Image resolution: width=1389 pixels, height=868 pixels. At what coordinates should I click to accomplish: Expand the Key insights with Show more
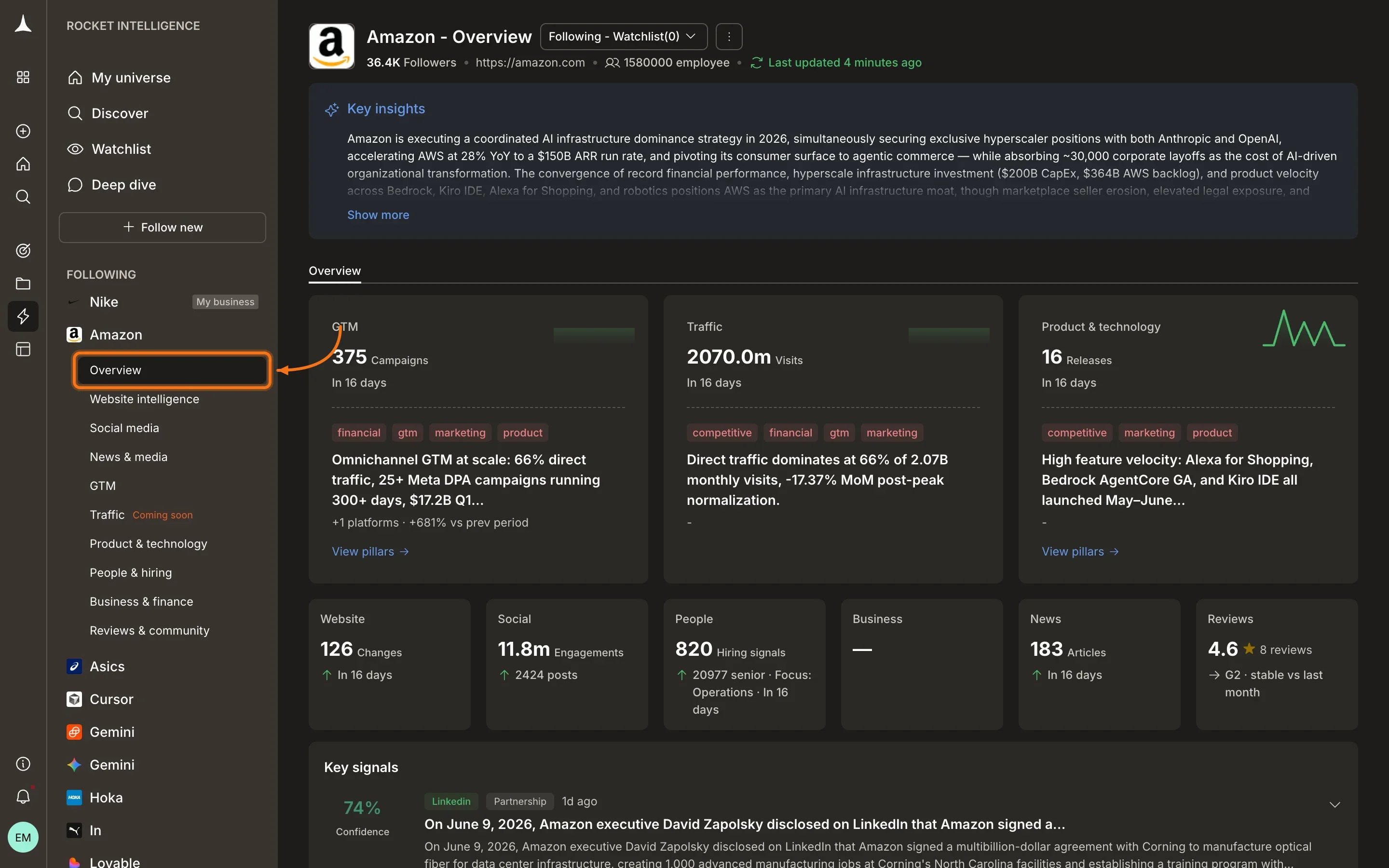(x=378, y=215)
